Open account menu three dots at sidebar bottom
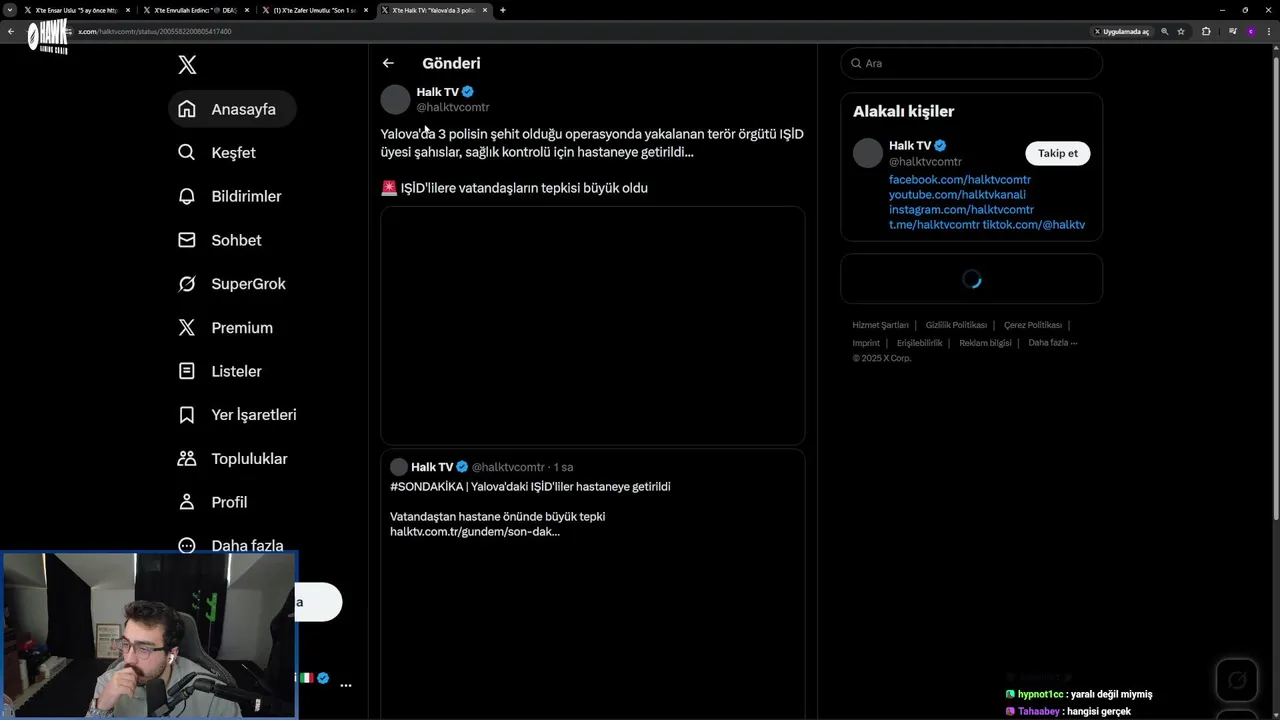The width and height of the screenshot is (1280, 720). (346, 685)
